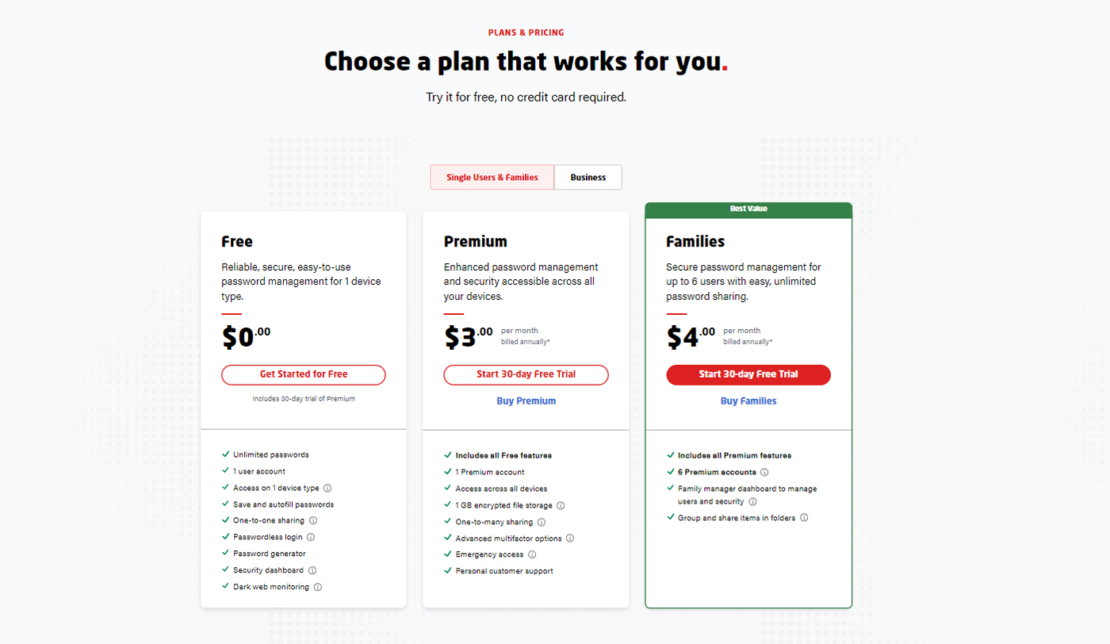
Task: Switch to the Business plans tab
Action: 588,177
